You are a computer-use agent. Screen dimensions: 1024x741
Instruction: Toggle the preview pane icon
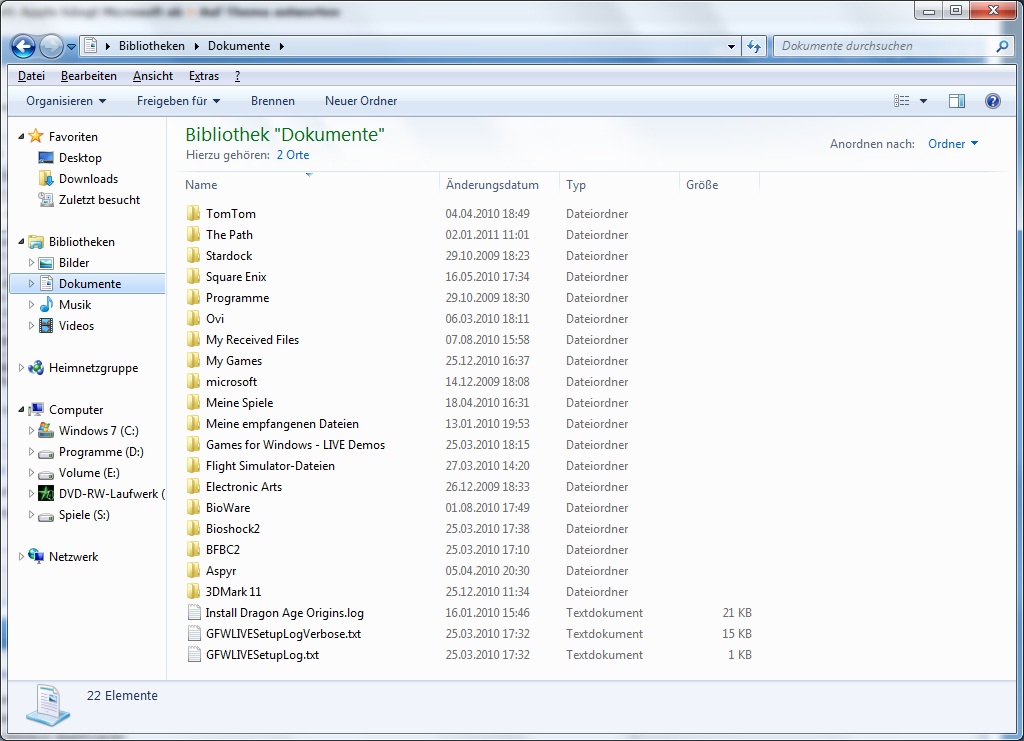[957, 101]
